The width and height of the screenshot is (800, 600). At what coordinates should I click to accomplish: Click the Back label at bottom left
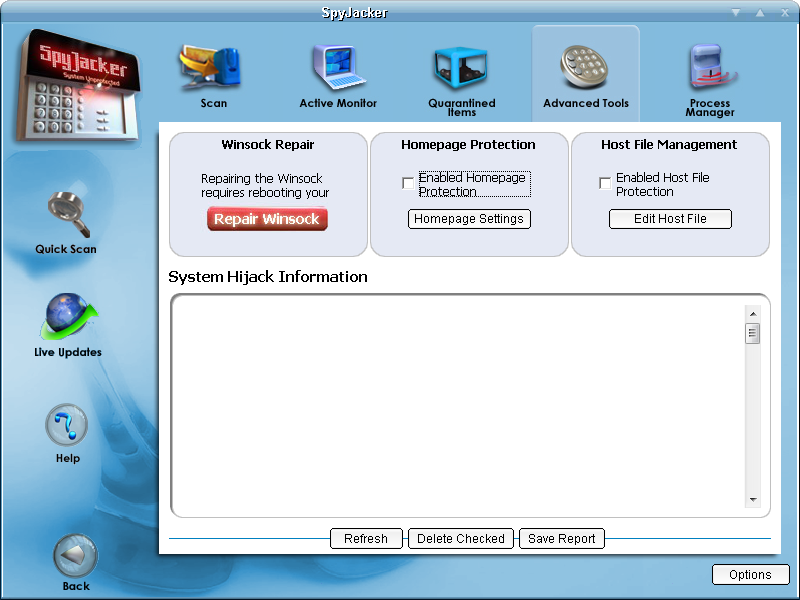click(x=76, y=586)
